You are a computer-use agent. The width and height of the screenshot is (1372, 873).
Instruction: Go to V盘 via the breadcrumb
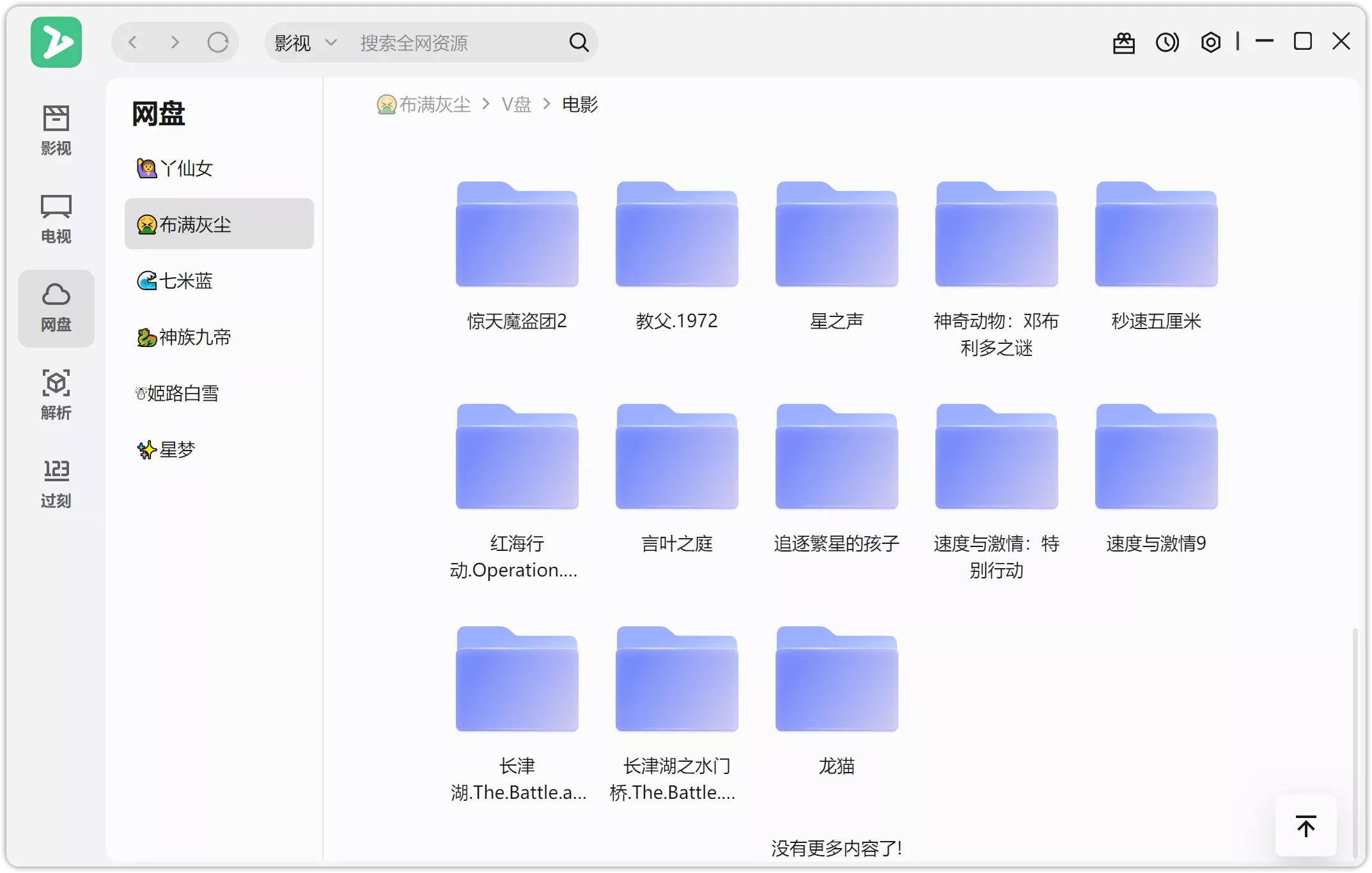[517, 104]
